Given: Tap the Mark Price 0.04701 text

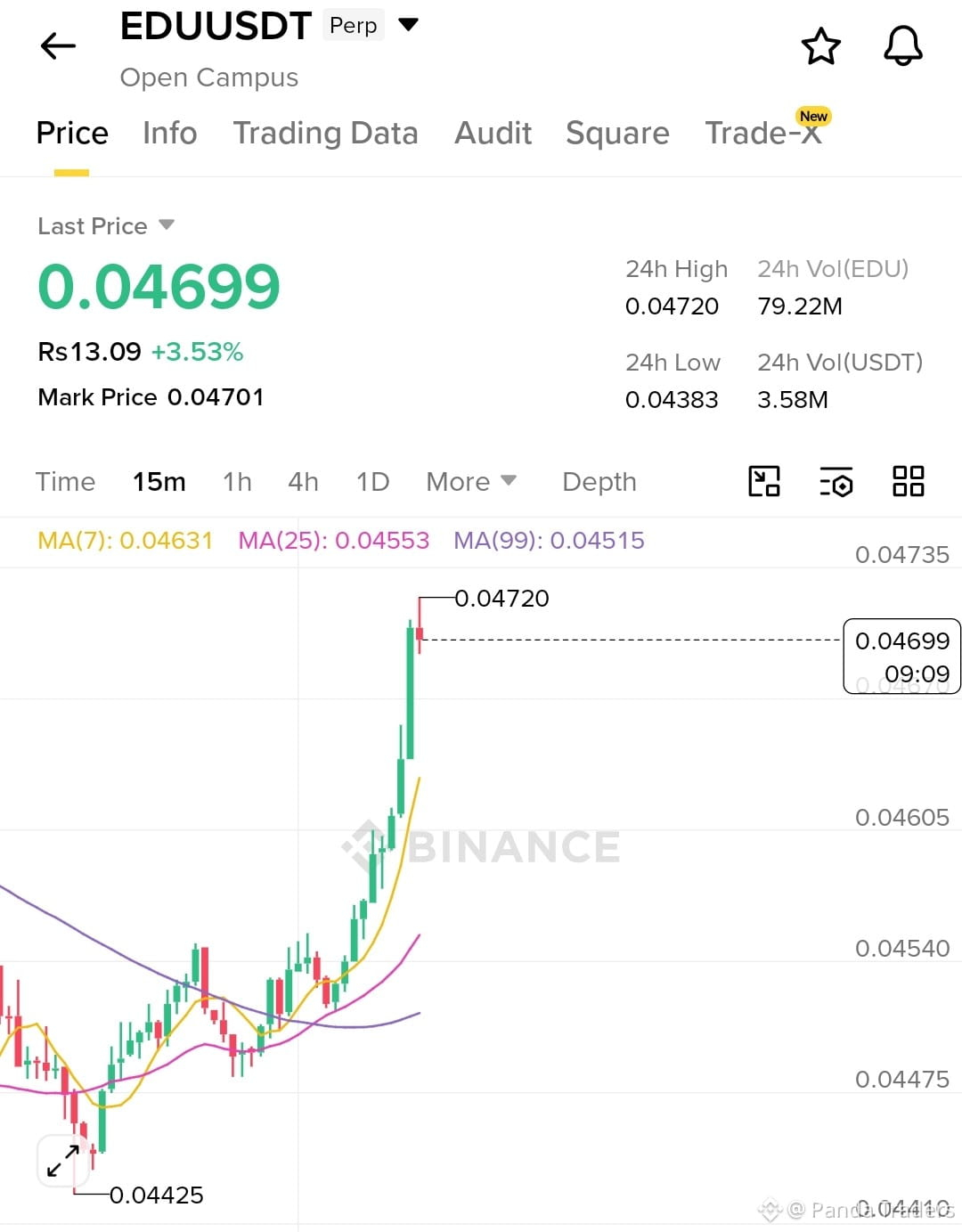Looking at the screenshot, I should (x=151, y=396).
